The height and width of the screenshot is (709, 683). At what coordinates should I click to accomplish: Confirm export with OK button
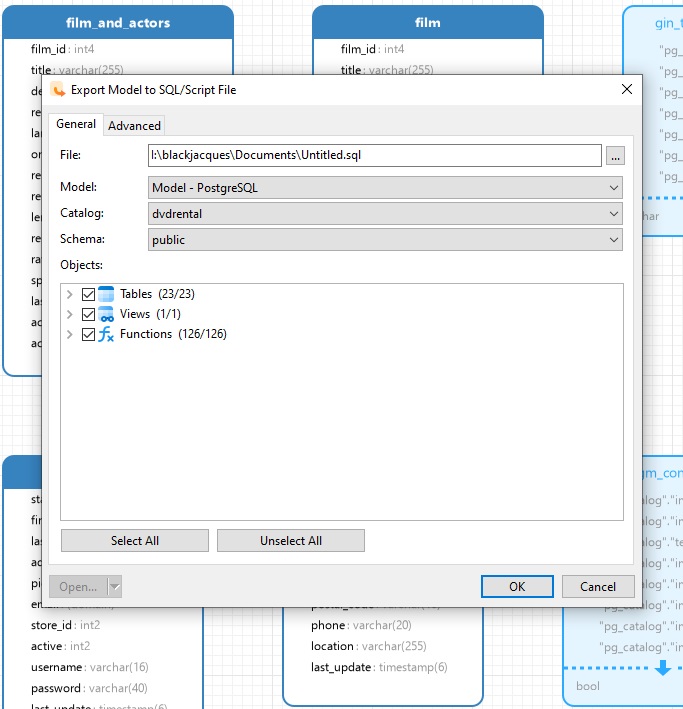517,586
